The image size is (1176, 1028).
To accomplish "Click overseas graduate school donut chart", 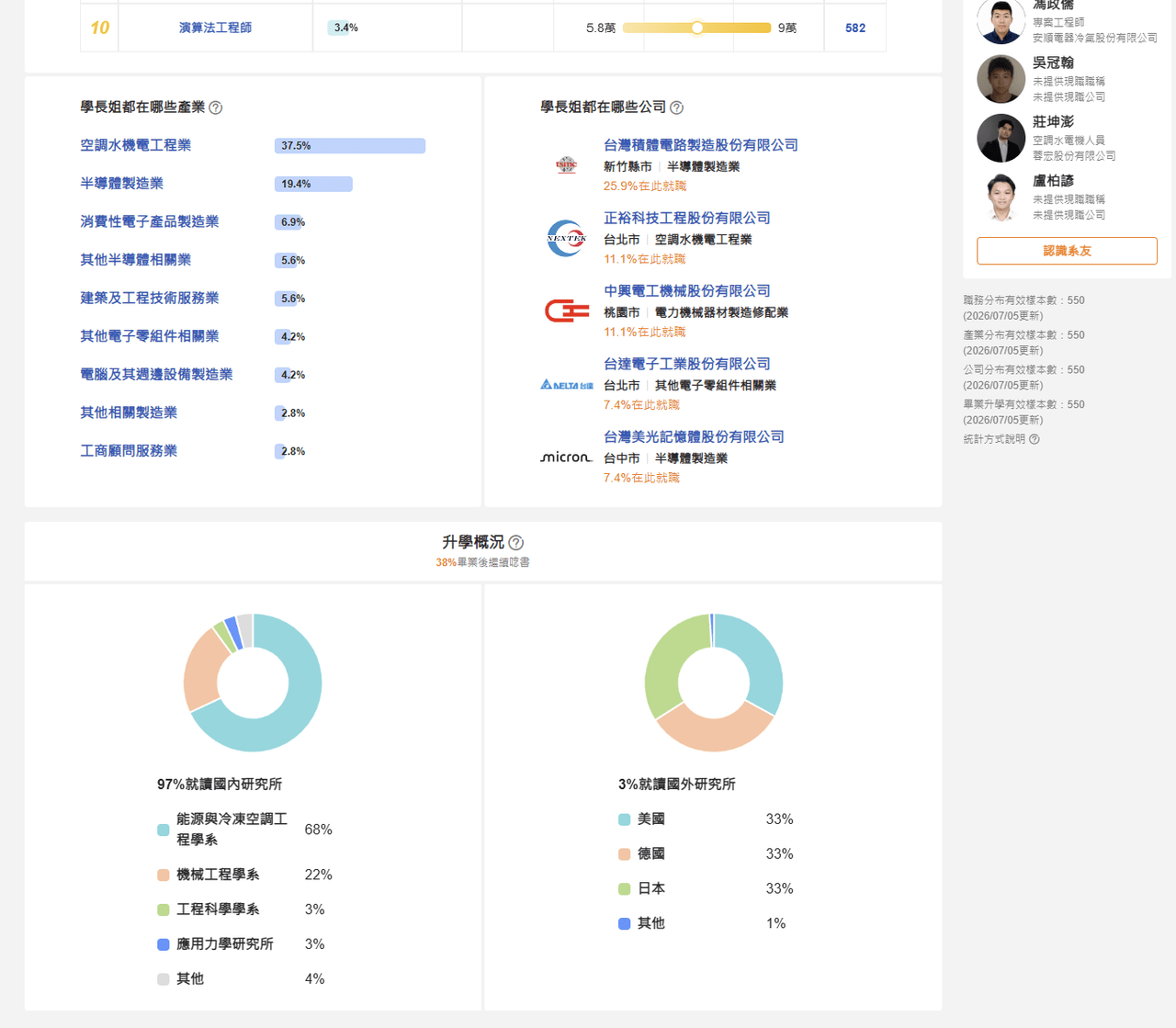I will pyautogui.click(x=714, y=683).
